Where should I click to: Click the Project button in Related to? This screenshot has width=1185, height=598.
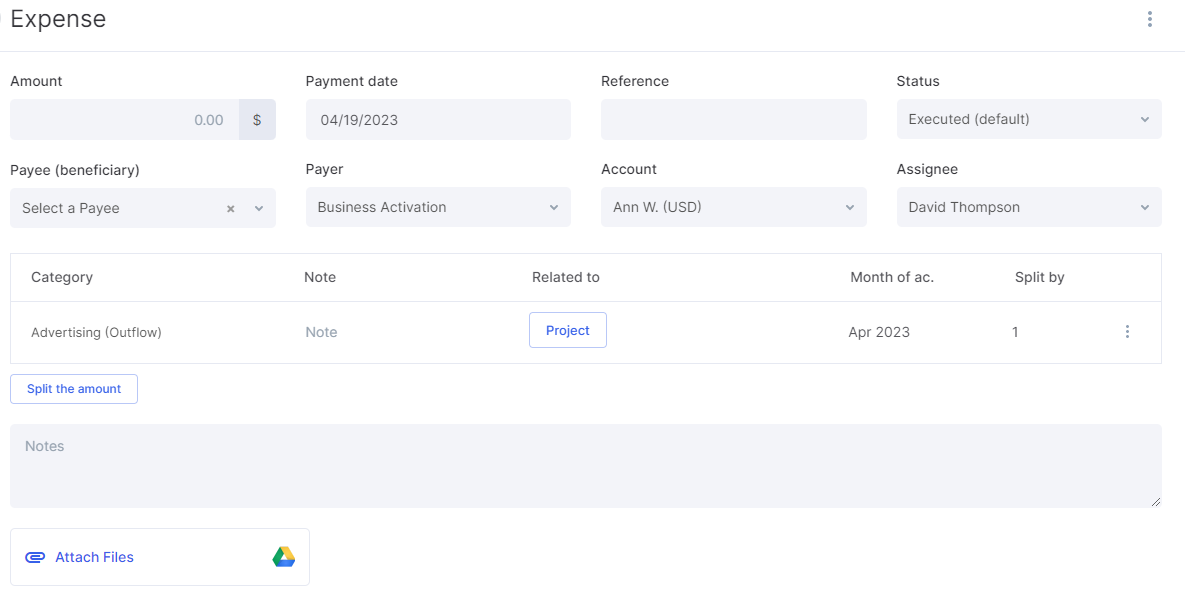(x=567, y=330)
